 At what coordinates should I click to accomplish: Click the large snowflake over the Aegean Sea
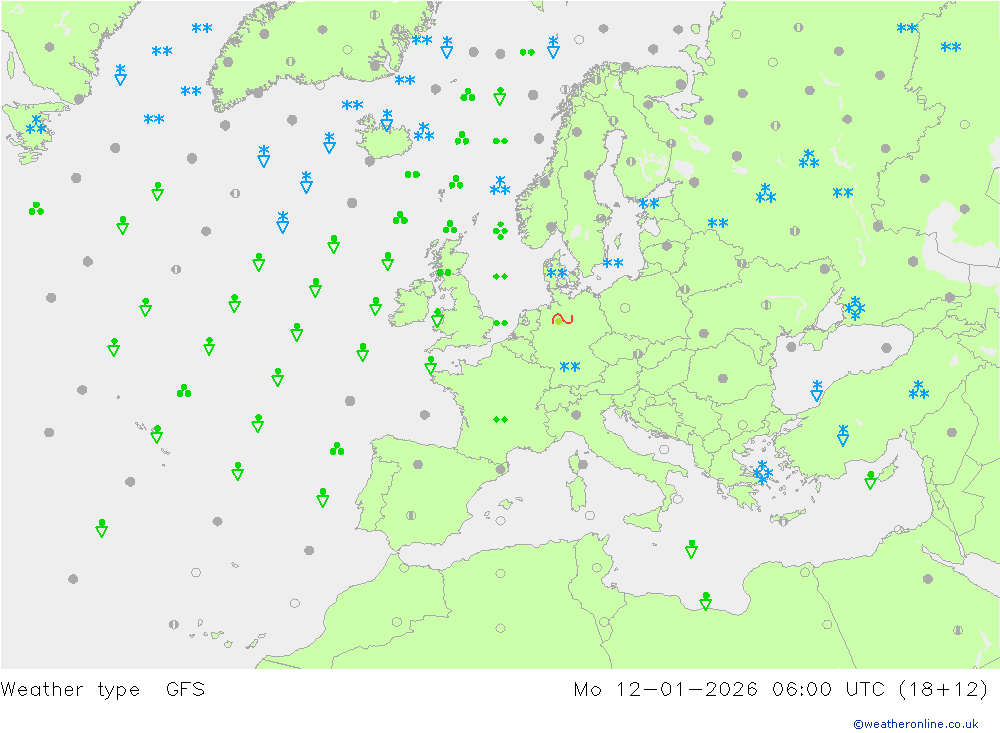(762, 472)
